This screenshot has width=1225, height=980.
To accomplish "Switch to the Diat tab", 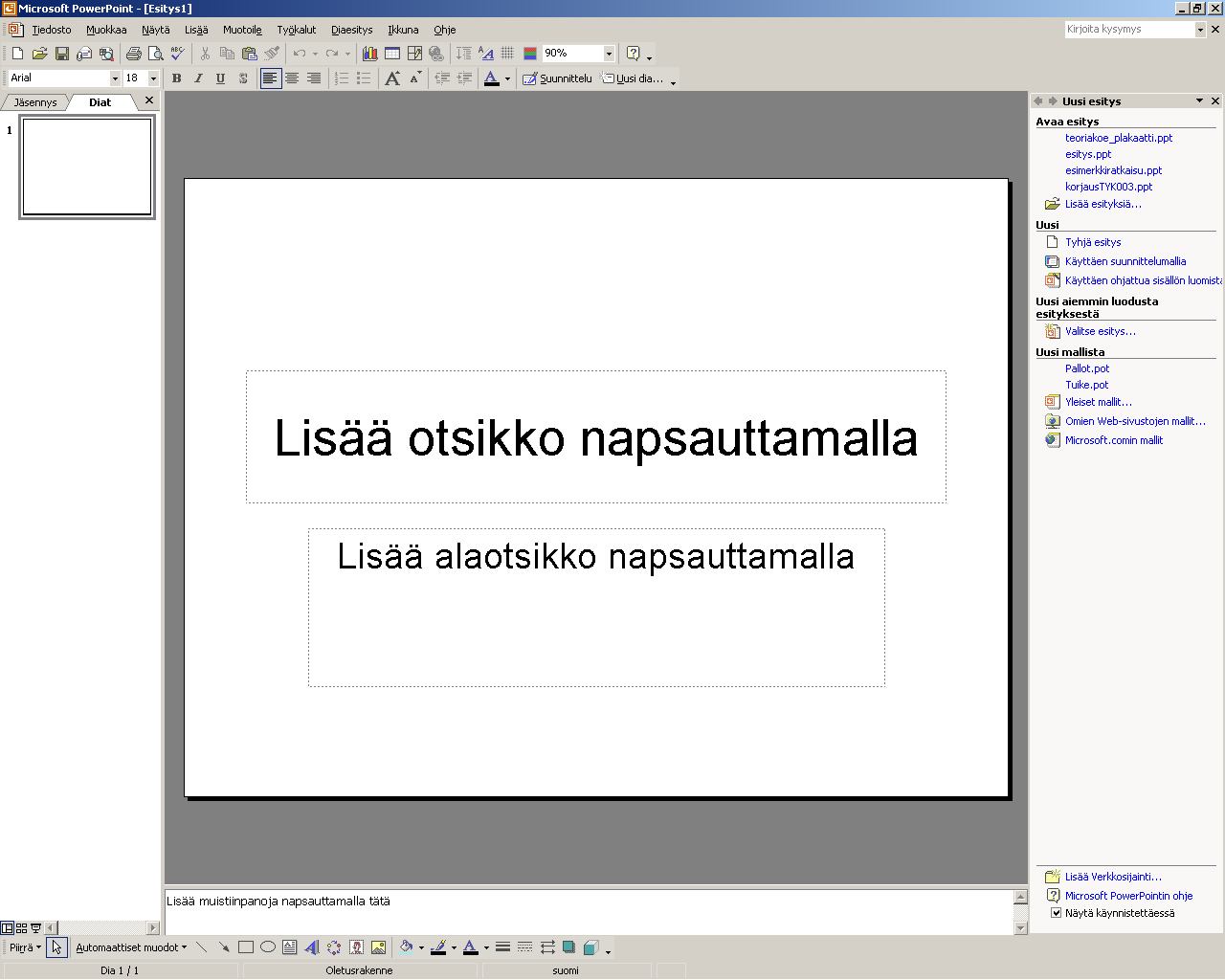I will click(x=100, y=102).
